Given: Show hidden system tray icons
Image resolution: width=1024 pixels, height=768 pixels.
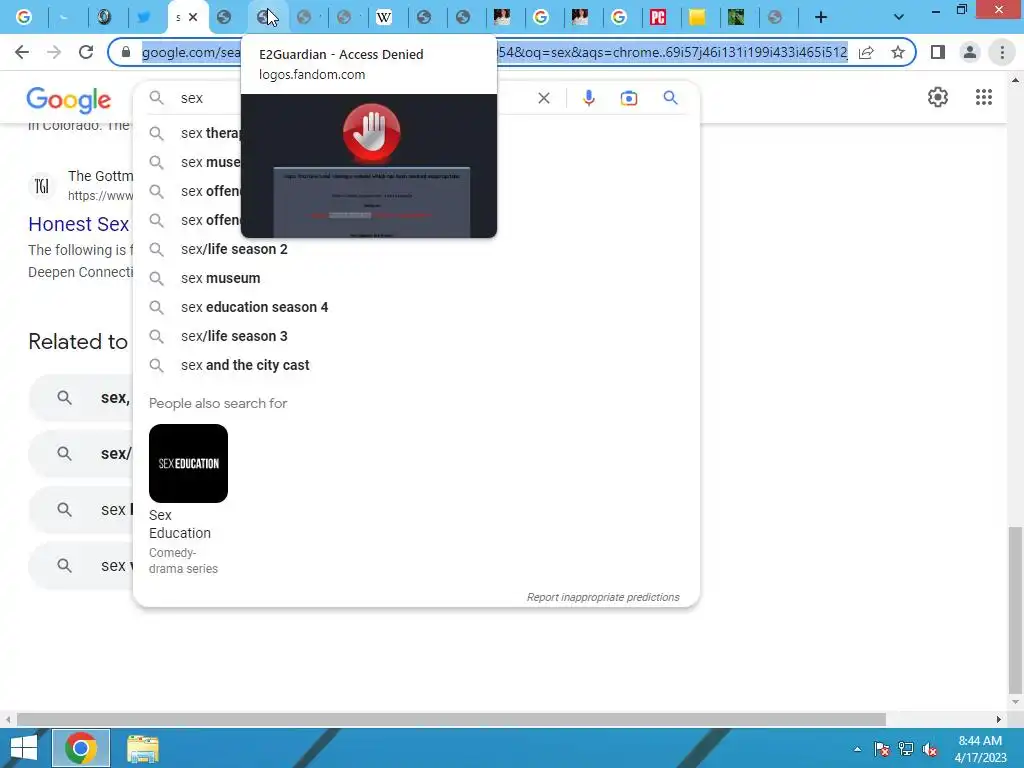Looking at the screenshot, I should 857,749.
